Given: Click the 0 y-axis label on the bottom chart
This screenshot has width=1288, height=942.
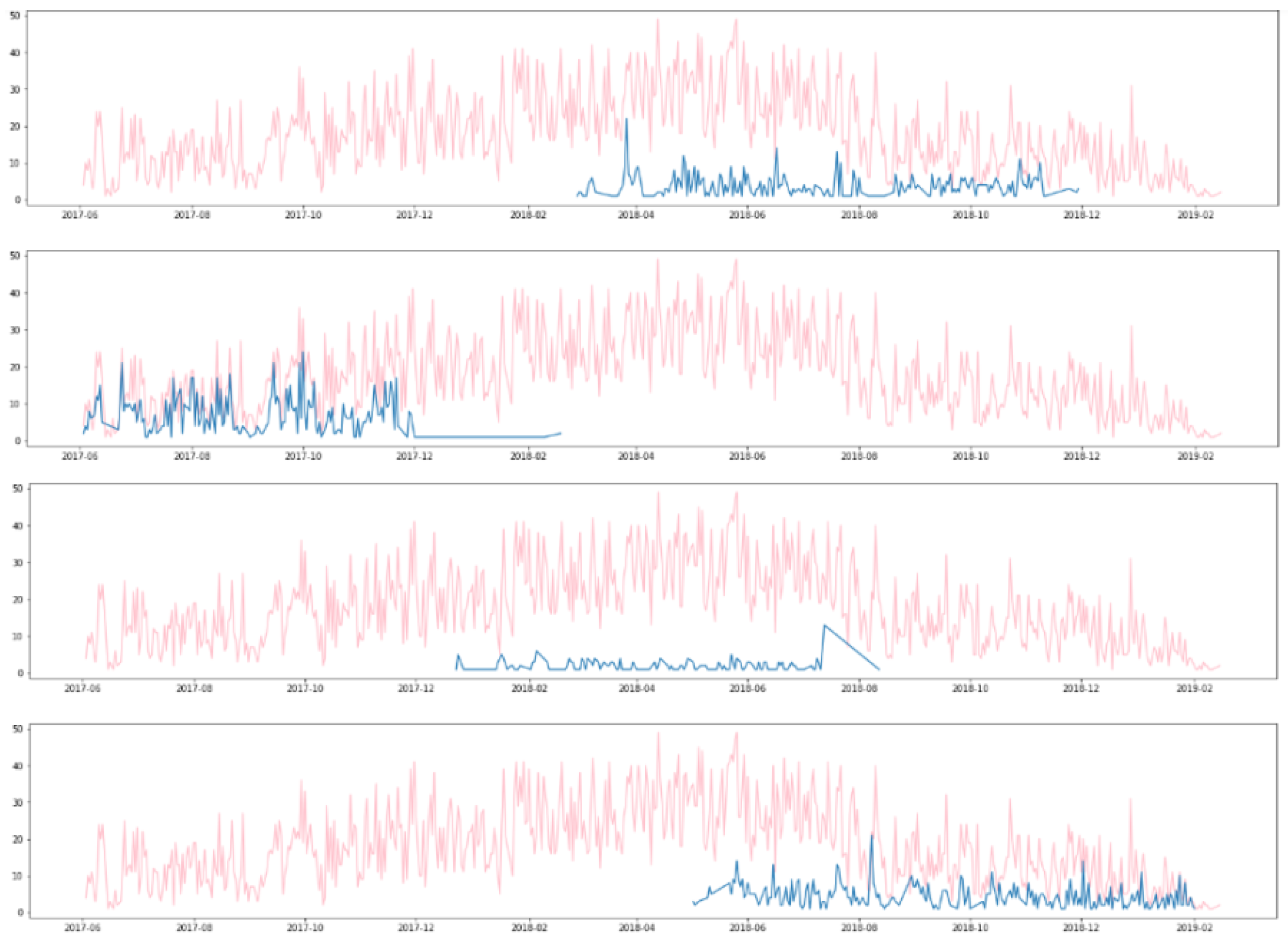Looking at the screenshot, I should click(20, 913).
